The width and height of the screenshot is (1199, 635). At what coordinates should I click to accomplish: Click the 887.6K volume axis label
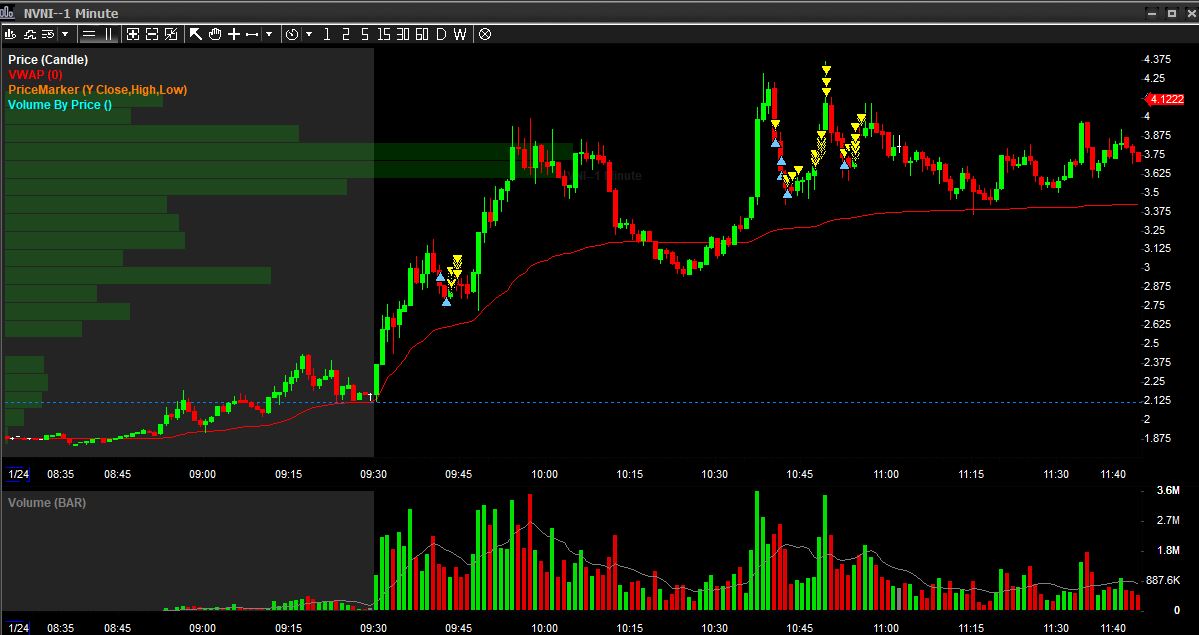[x=1162, y=581]
